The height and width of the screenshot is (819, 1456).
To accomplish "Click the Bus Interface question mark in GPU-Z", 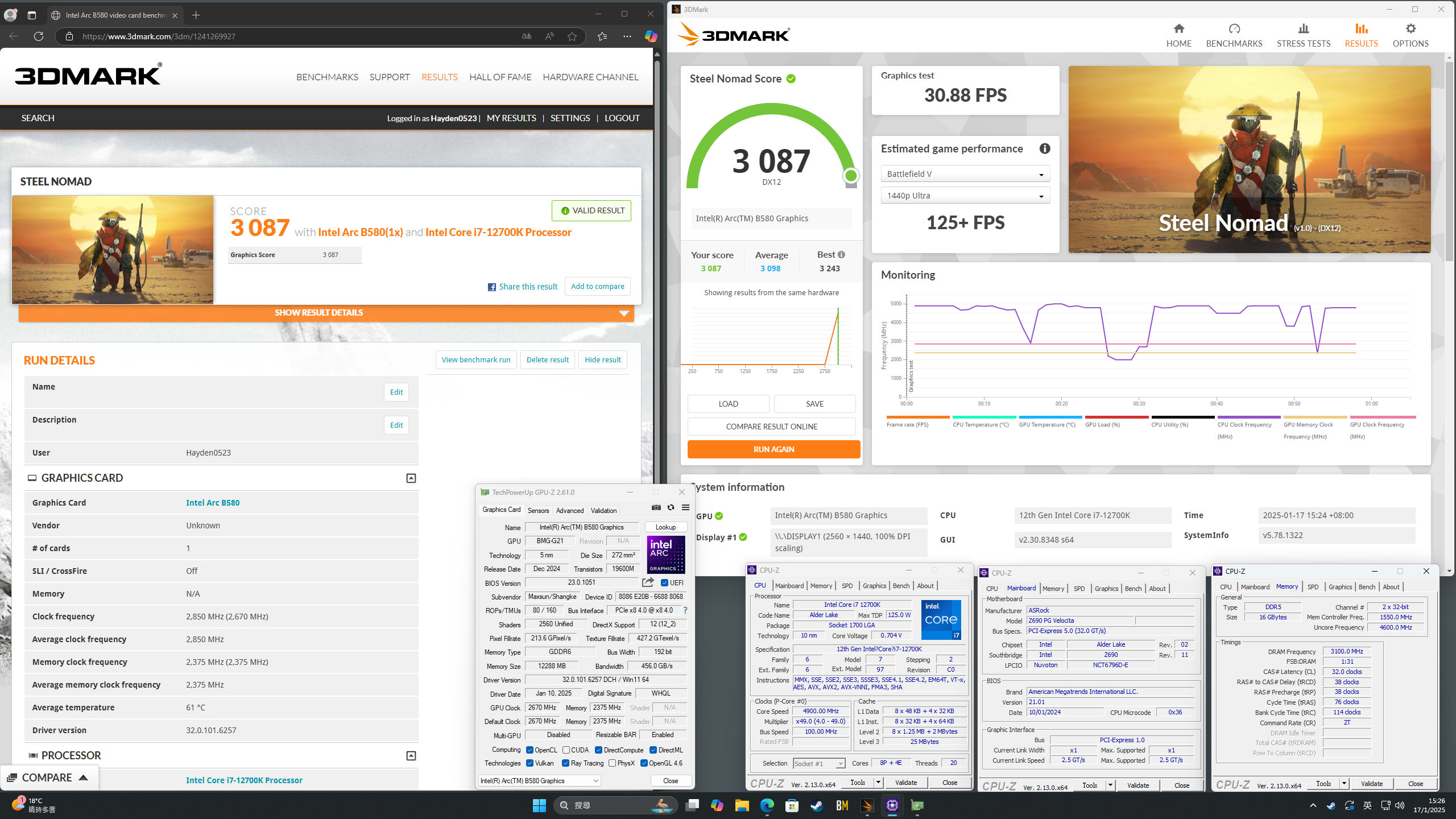I will click(685, 610).
